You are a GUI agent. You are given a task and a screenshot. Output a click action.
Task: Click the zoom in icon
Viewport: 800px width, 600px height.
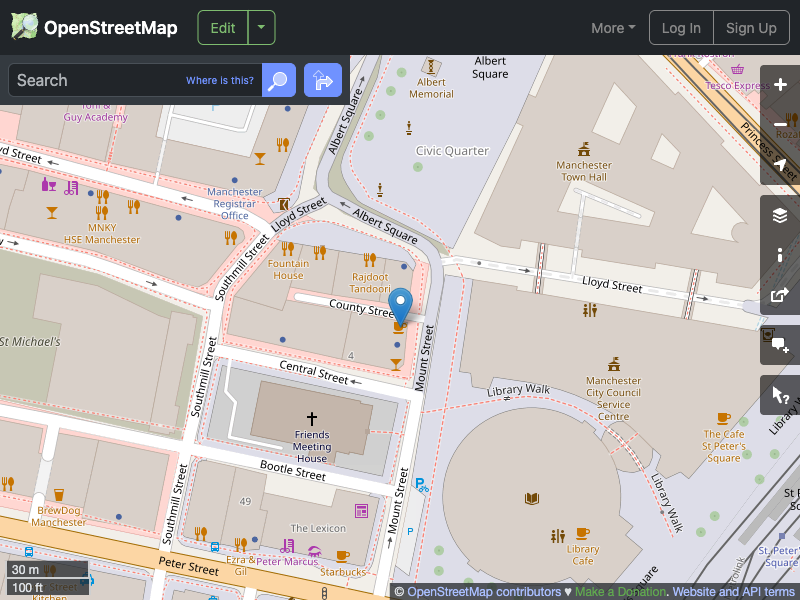click(780, 85)
